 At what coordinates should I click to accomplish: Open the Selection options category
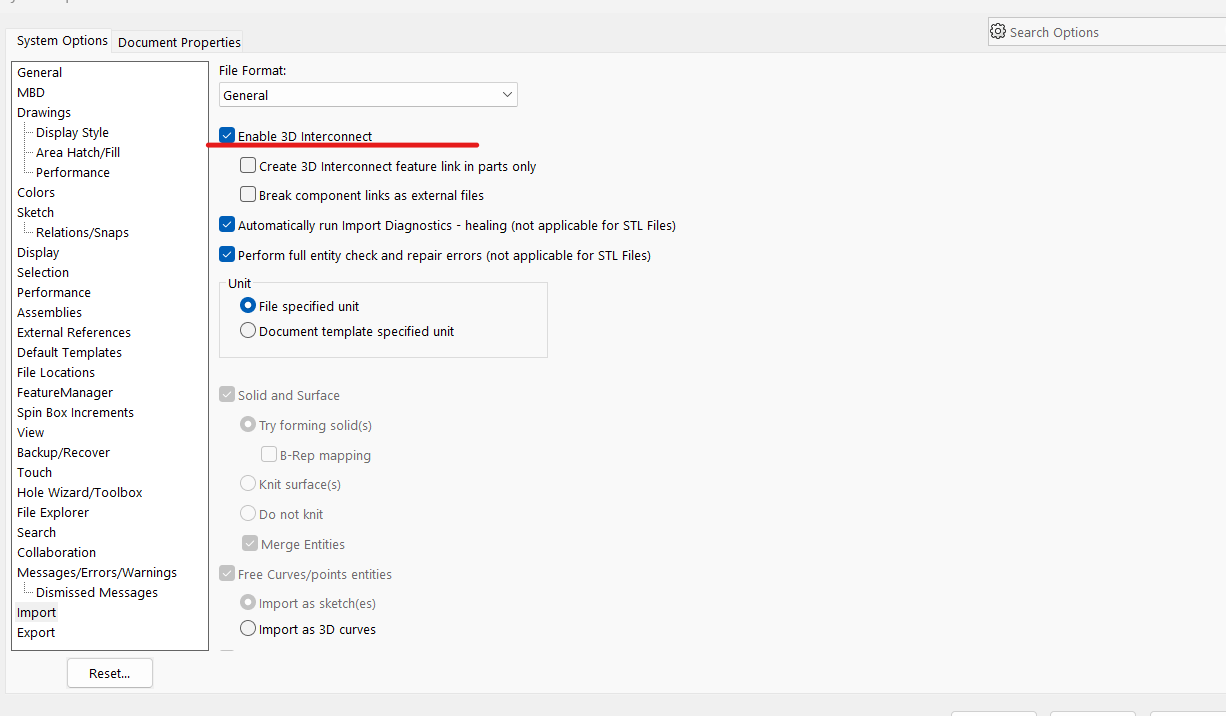(43, 272)
